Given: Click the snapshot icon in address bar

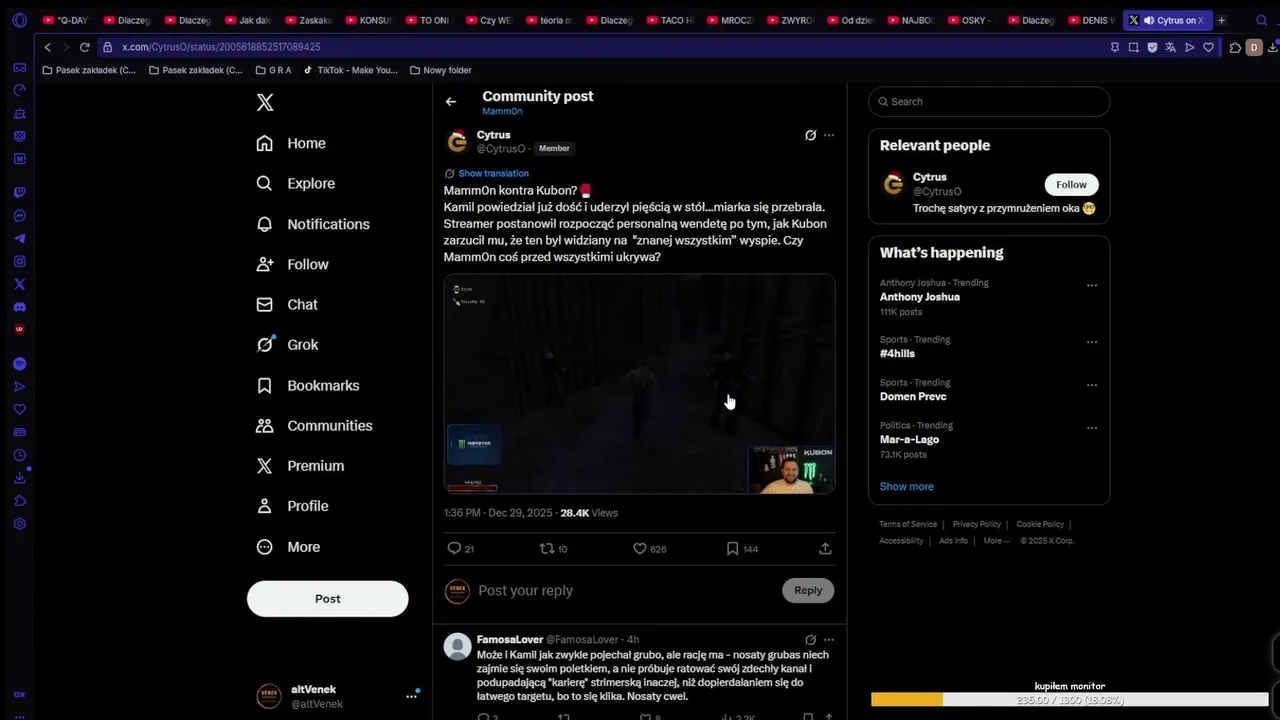Looking at the screenshot, I should coord(1133,47).
